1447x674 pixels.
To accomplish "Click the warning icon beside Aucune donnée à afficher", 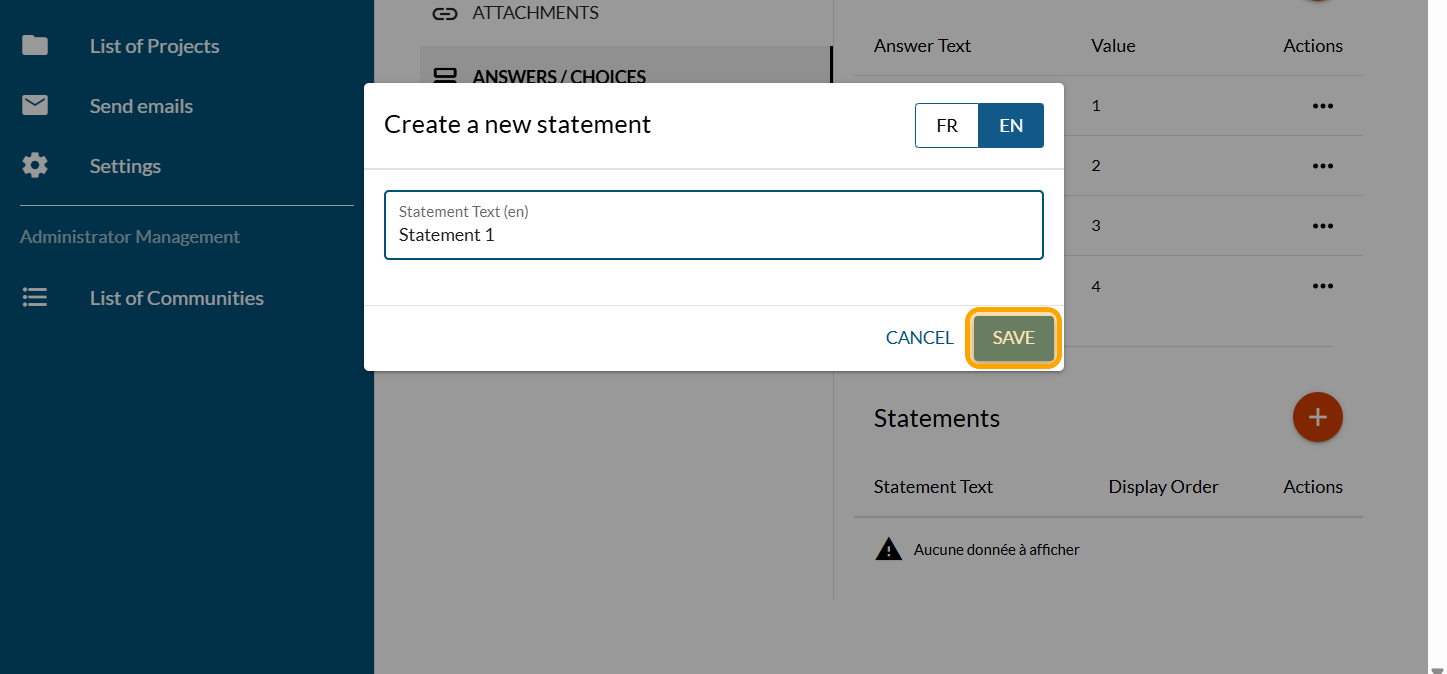I will (x=888, y=549).
